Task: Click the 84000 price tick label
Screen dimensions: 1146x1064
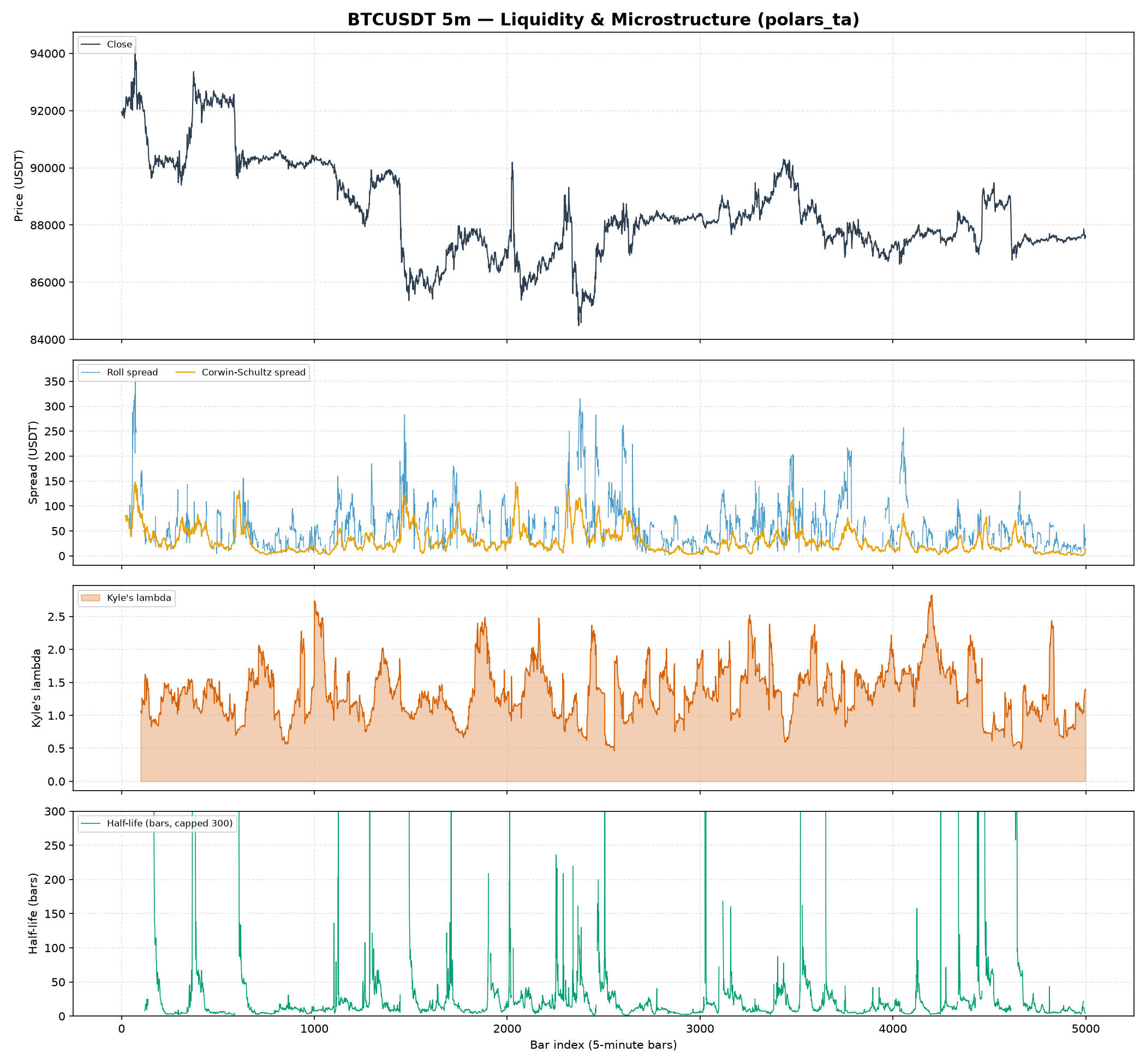Action: point(49,339)
